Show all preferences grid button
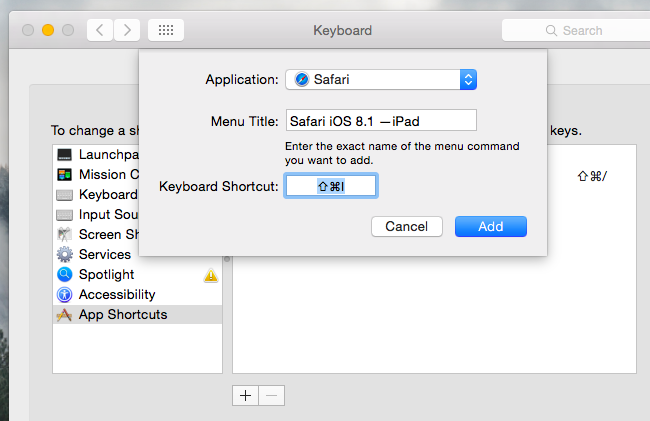This screenshot has width=650, height=421. coord(166,30)
